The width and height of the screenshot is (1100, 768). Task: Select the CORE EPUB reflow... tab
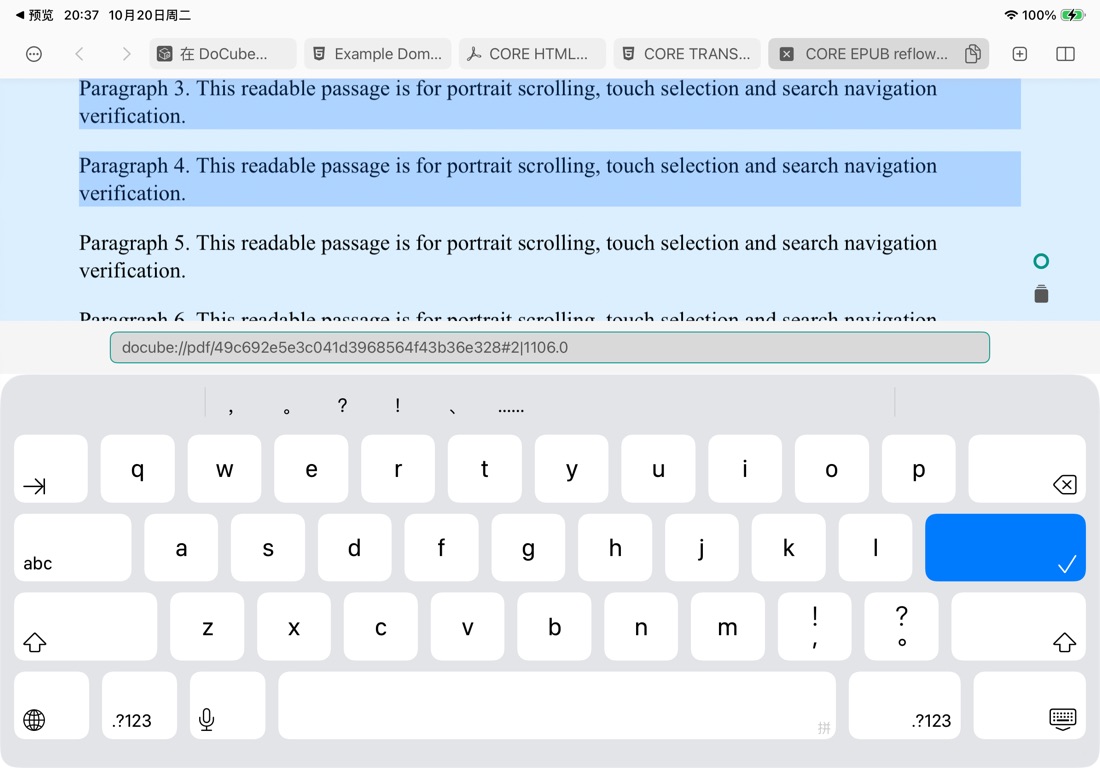pyautogui.click(x=876, y=54)
